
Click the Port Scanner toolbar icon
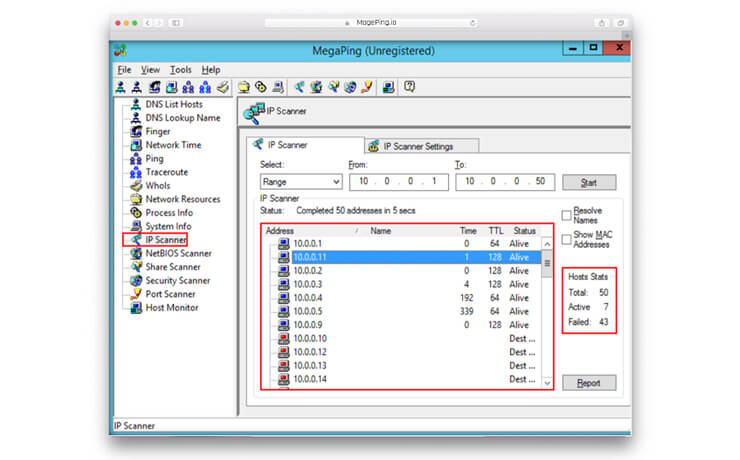[x=367, y=87]
